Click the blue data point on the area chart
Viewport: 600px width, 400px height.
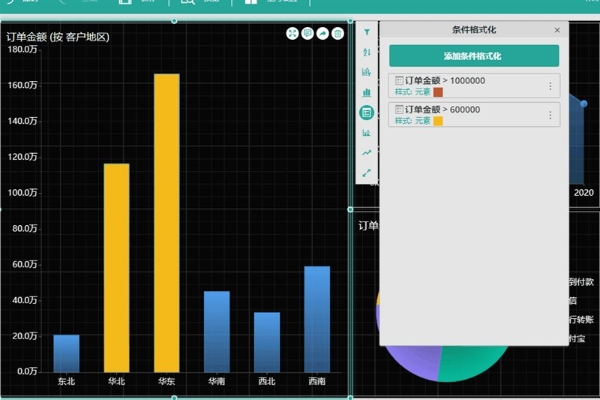(x=584, y=104)
